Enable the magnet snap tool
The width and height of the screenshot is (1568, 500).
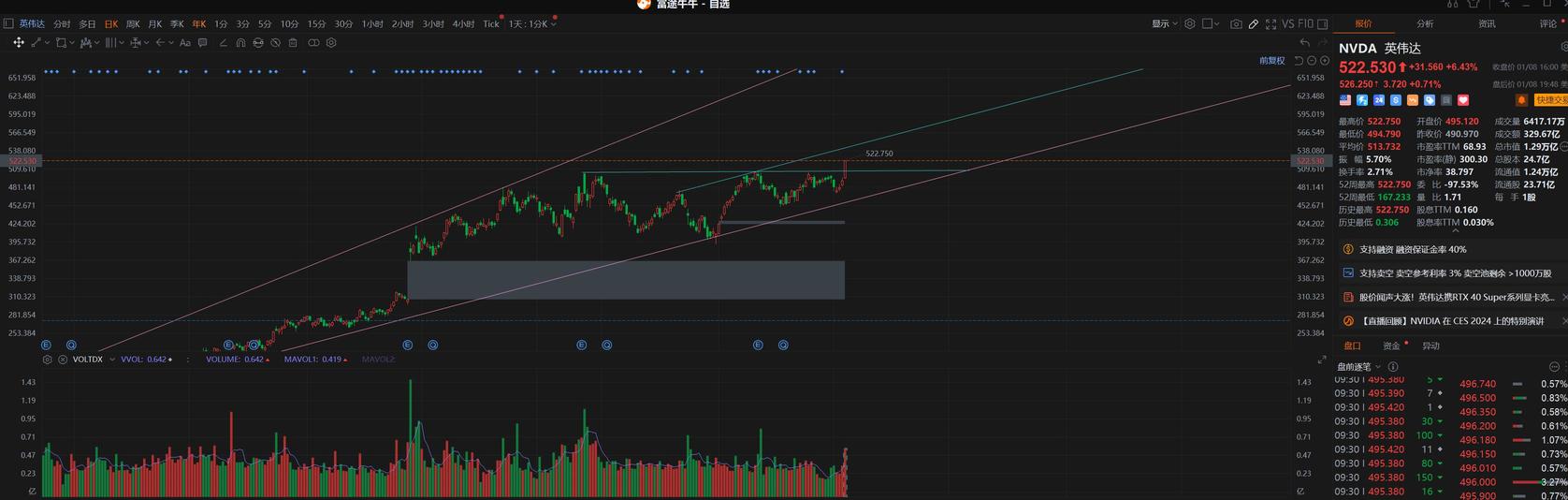(240, 42)
